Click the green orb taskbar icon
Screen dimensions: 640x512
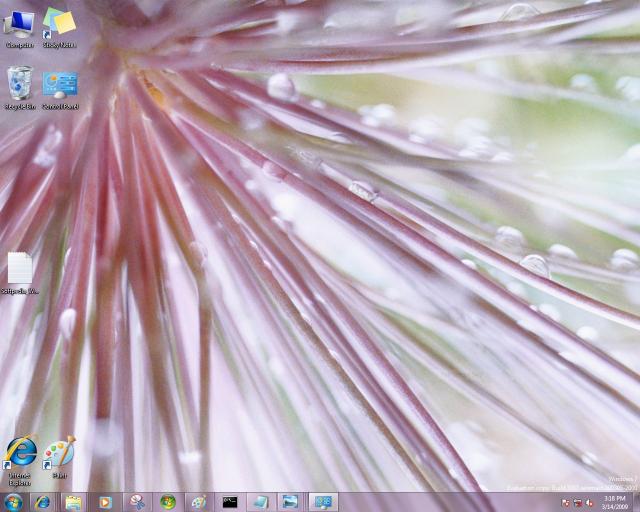pos(168,501)
